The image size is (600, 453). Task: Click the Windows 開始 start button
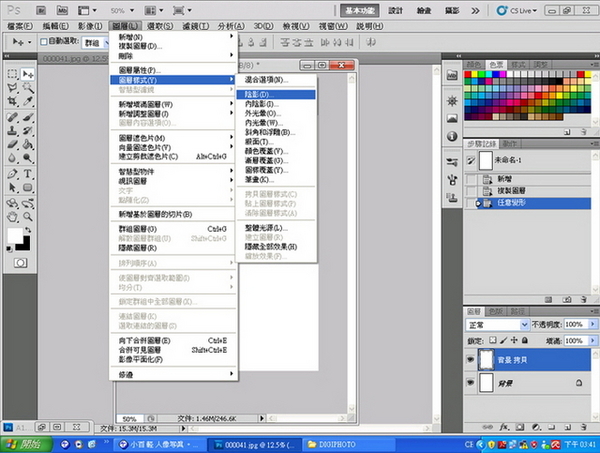coord(26,444)
